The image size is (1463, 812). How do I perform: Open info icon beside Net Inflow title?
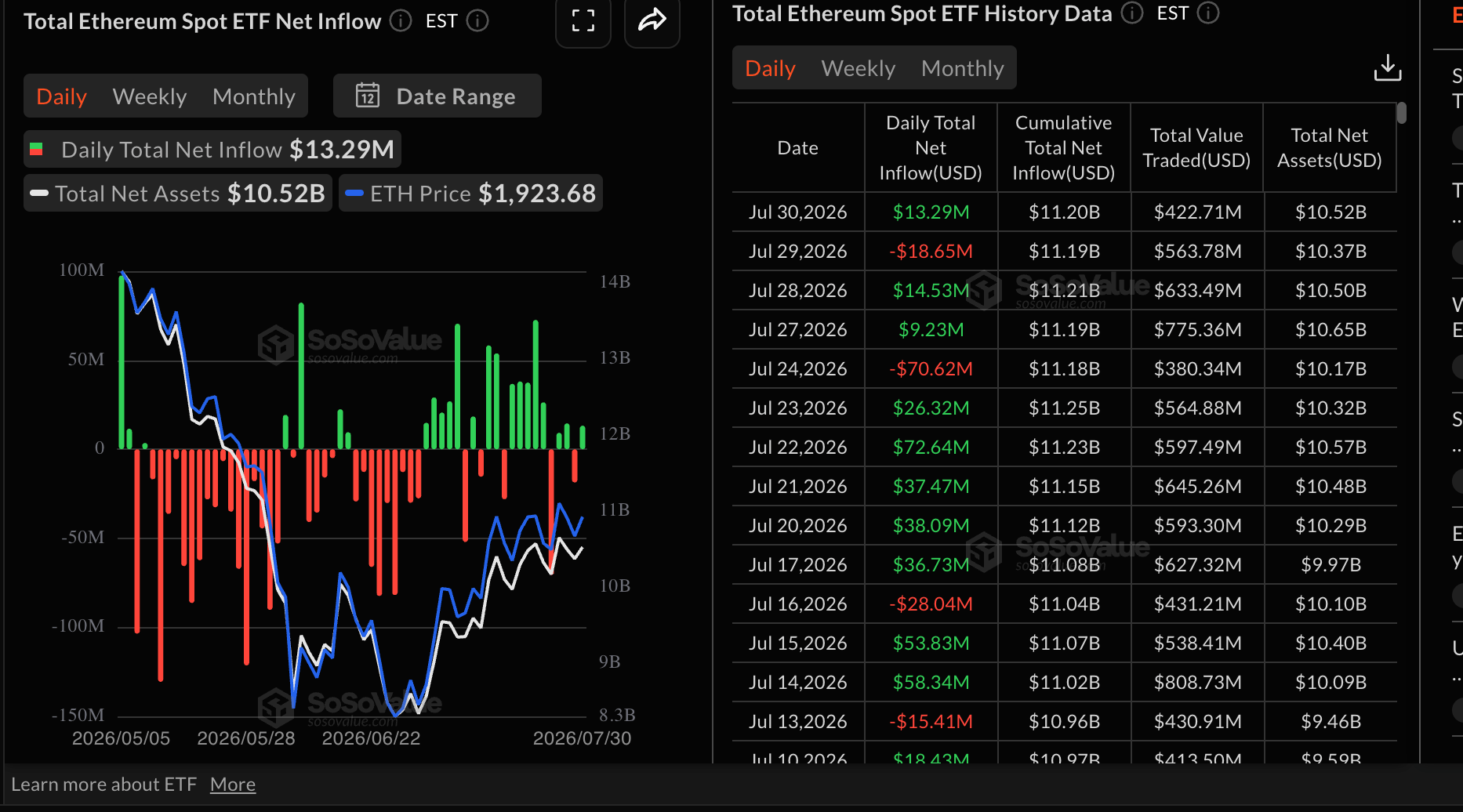(x=401, y=21)
